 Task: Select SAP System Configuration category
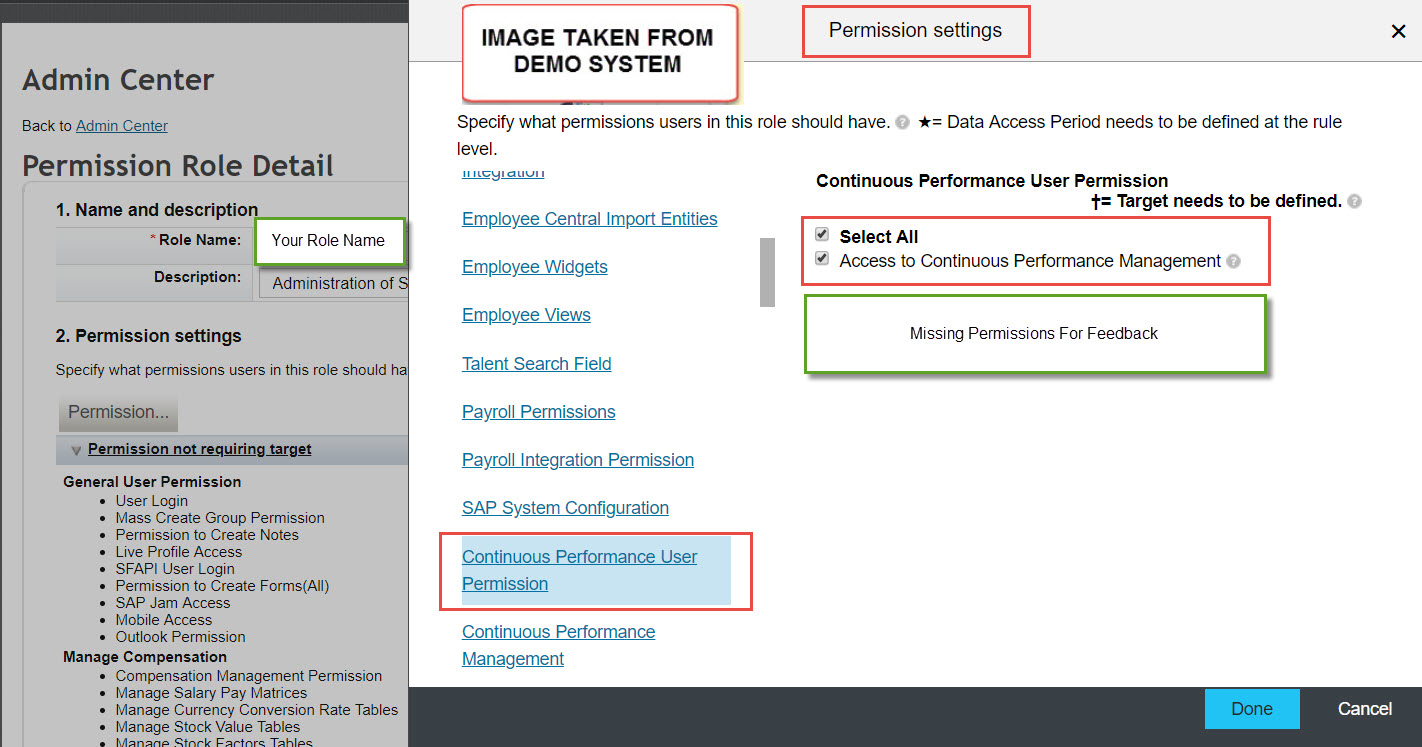[565, 508]
